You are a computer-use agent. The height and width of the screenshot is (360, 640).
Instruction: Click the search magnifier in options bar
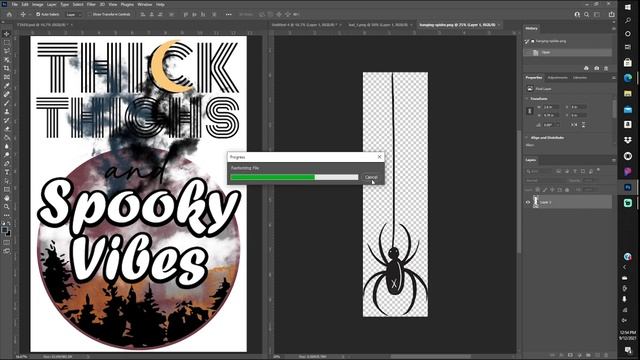point(587,14)
